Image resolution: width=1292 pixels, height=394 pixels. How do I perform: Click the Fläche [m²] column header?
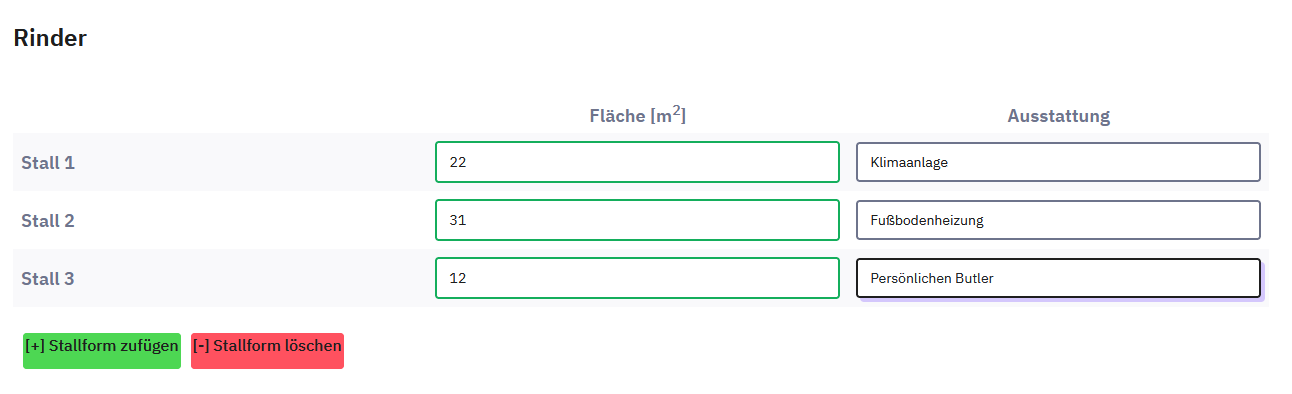tap(637, 115)
